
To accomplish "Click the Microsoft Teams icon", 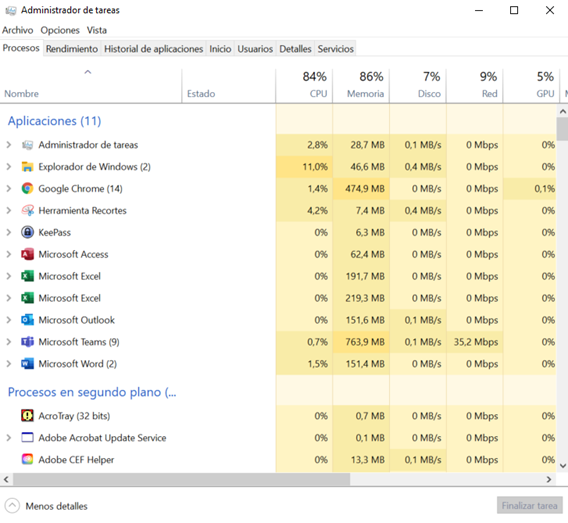I will point(28,342).
